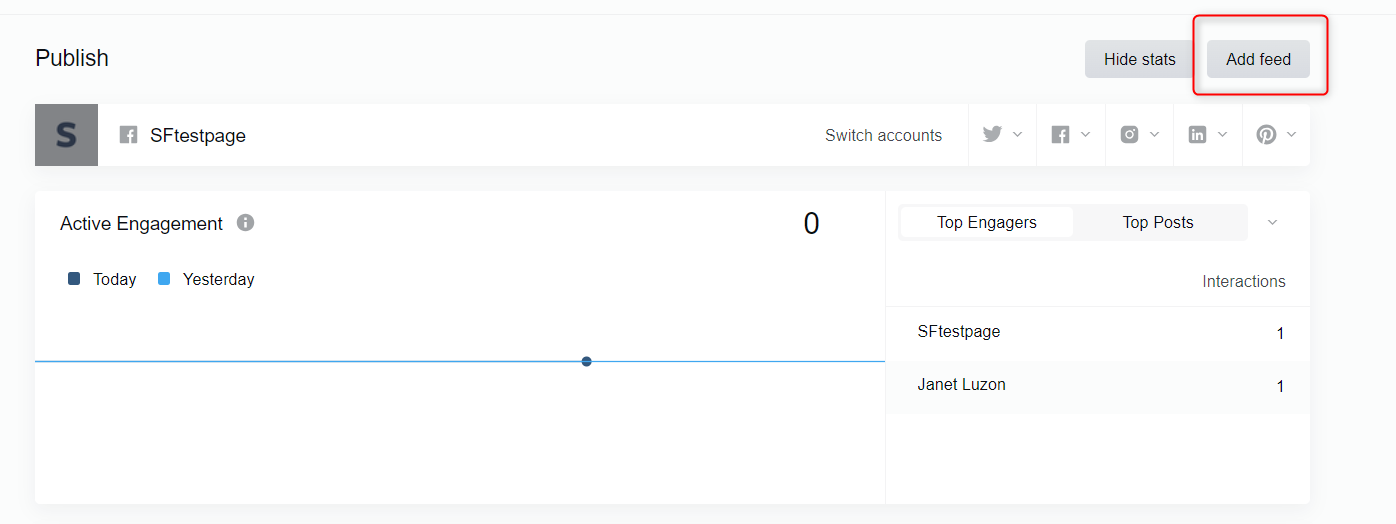Toggle the Today series legend
This screenshot has width=1396, height=524.
coord(102,279)
